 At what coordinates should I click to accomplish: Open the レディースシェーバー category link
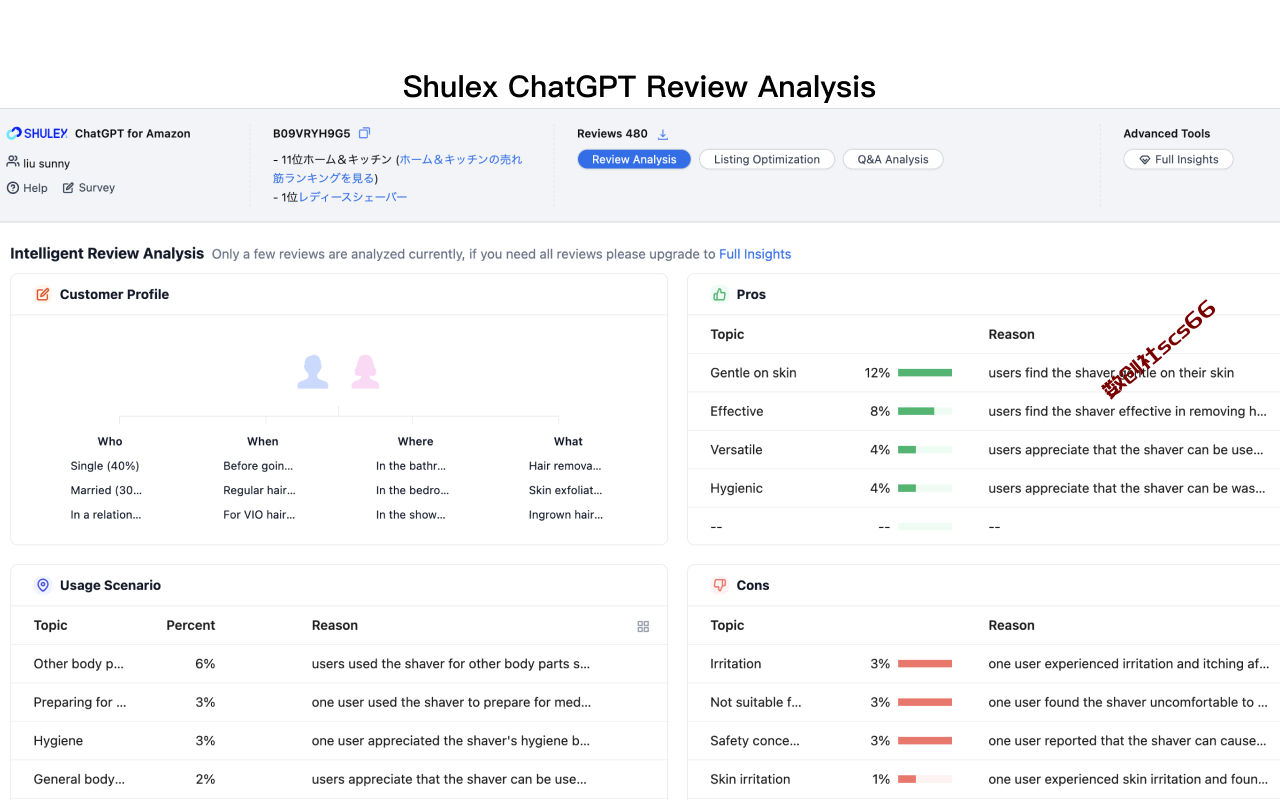(353, 197)
